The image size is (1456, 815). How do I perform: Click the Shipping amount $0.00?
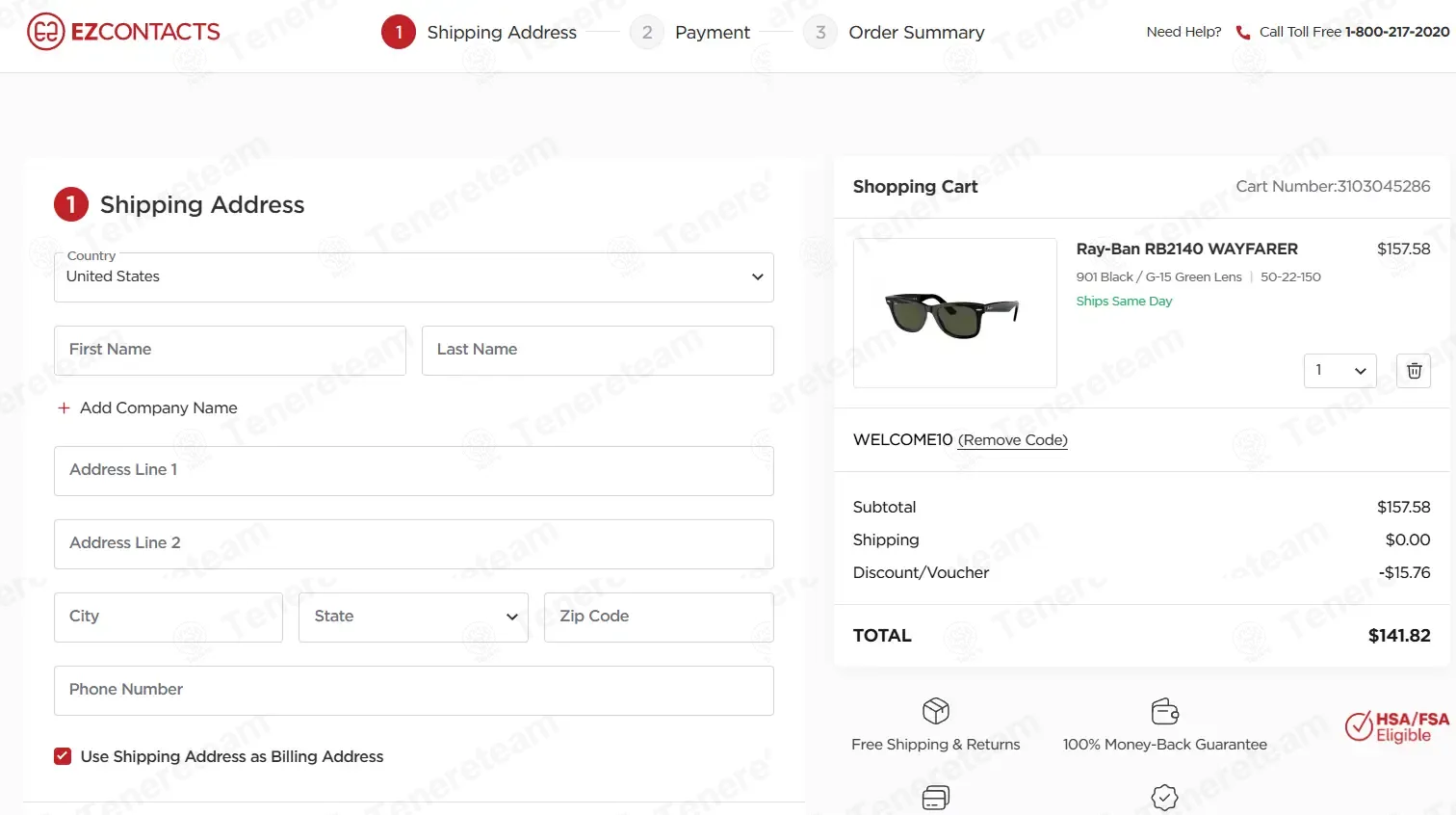click(x=1408, y=539)
